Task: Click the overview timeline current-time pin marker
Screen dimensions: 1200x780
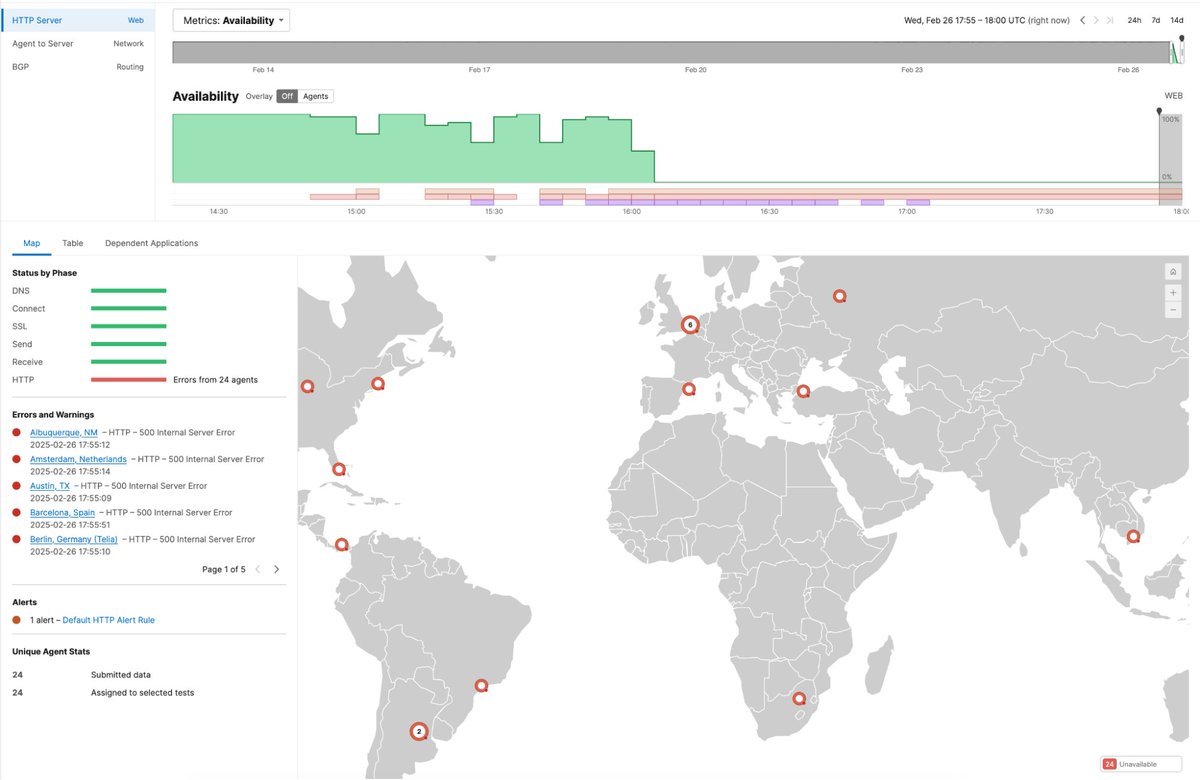Action: click(1181, 39)
